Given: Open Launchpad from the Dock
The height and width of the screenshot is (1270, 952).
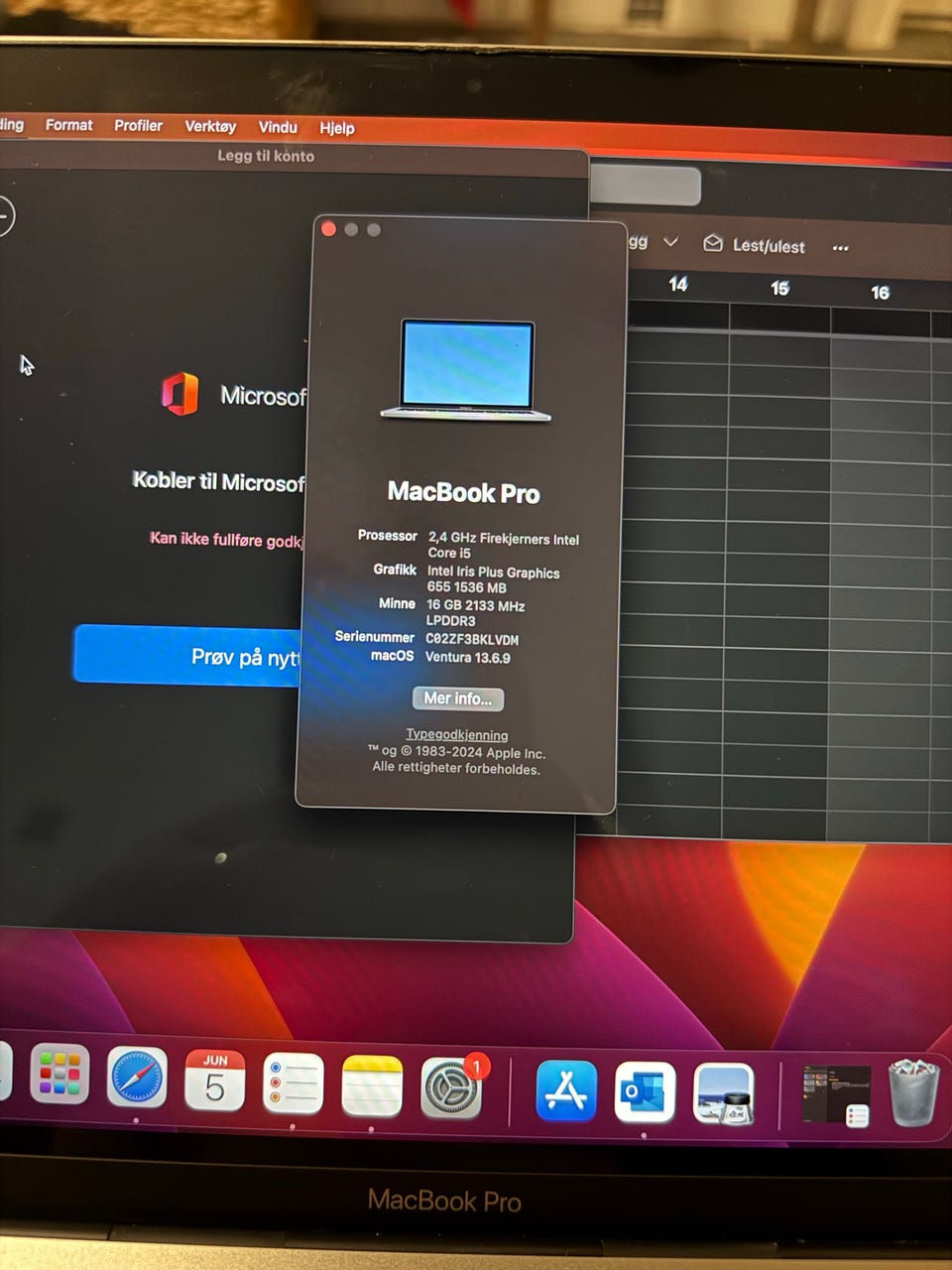Looking at the screenshot, I should click(x=59, y=1075).
